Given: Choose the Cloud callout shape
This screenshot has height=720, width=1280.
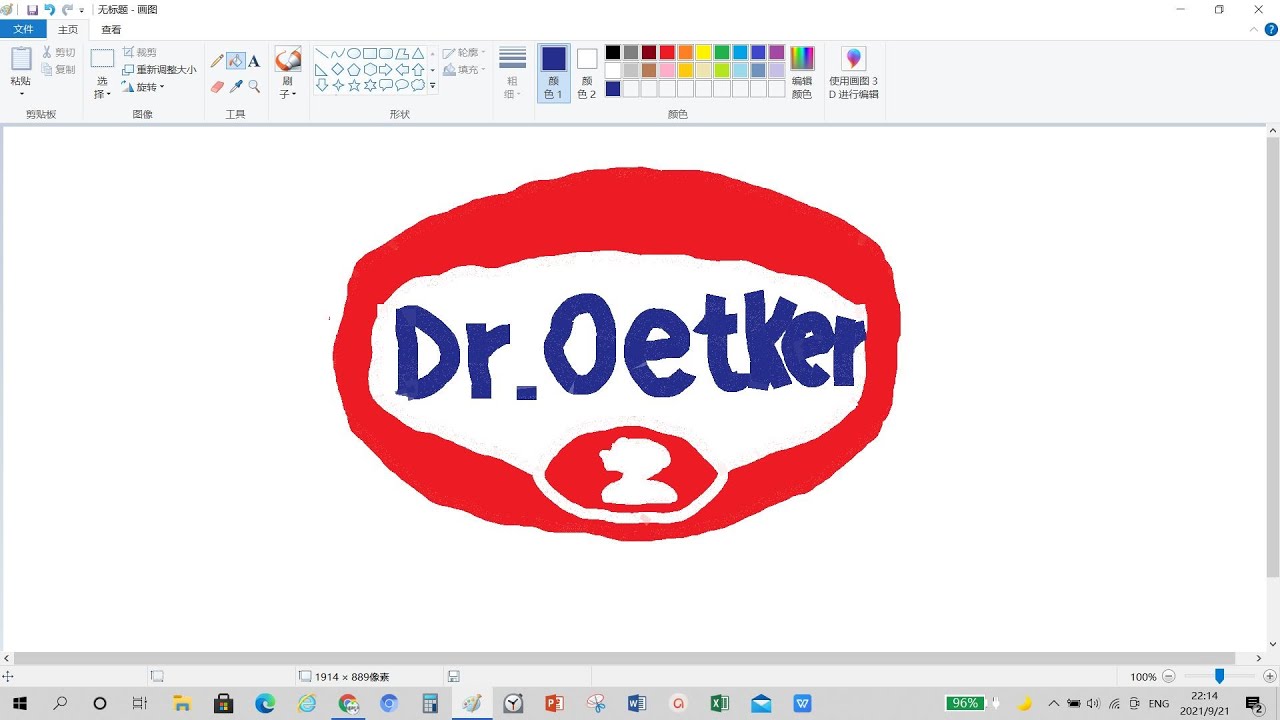Looking at the screenshot, I should [x=418, y=86].
